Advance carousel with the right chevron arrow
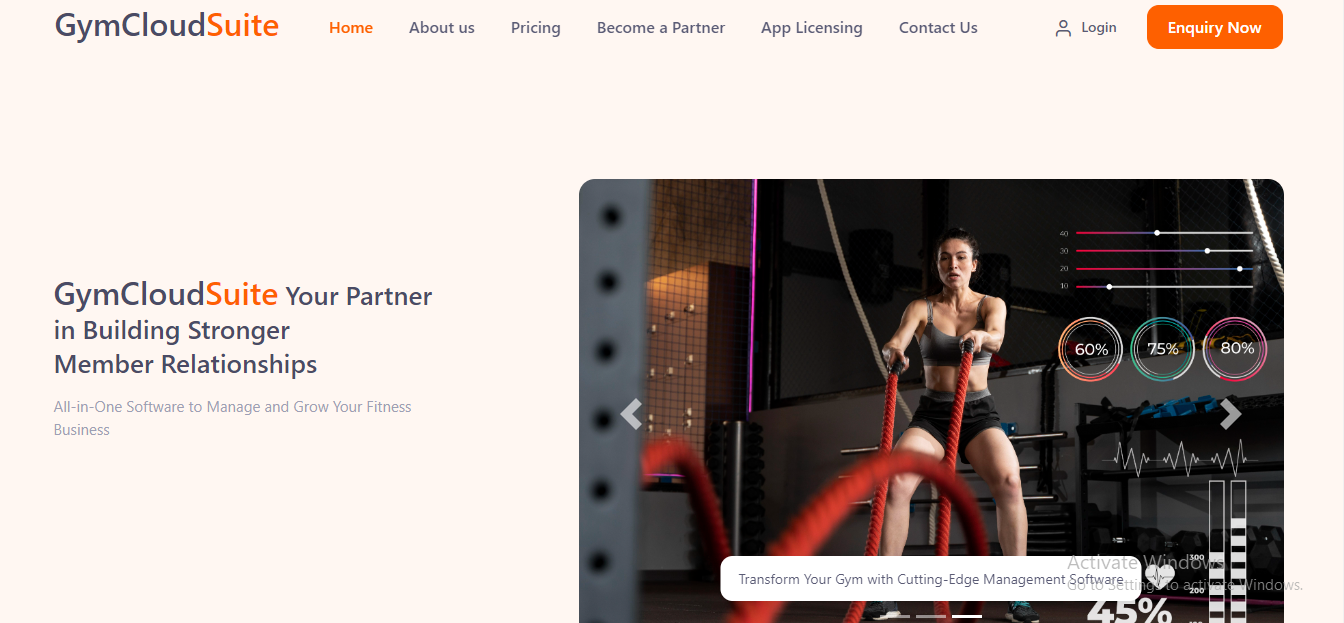 pyautogui.click(x=1231, y=413)
